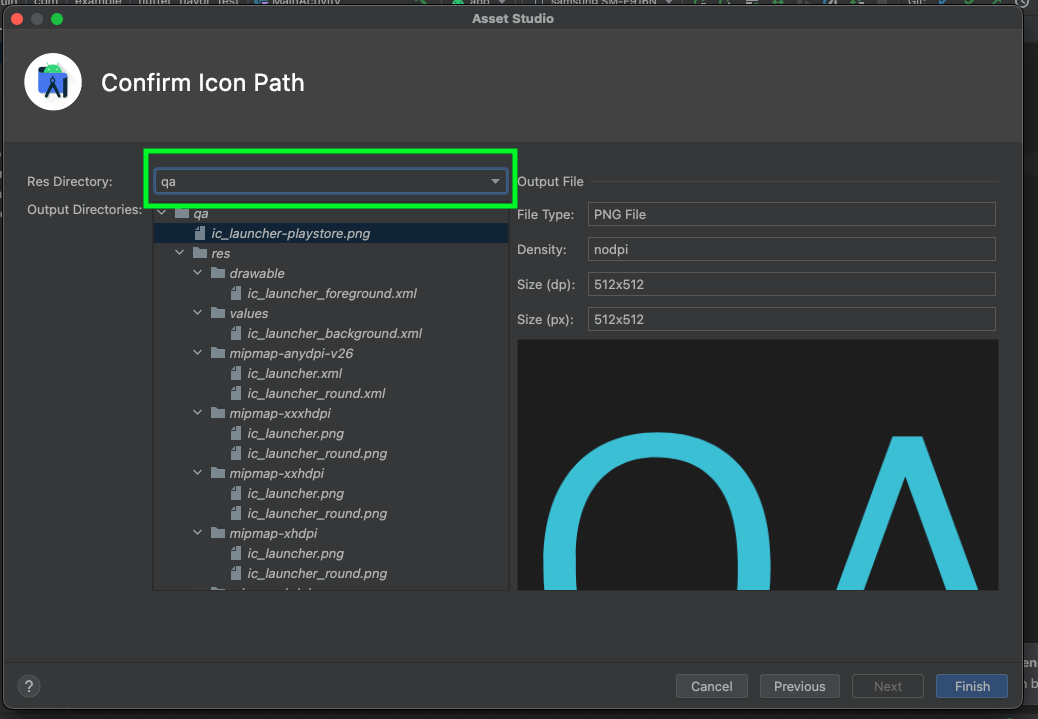Select ic_launcher_round.png under mipmap-xxxhdpi
This screenshot has height=719, width=1038.
click(317, 454)
